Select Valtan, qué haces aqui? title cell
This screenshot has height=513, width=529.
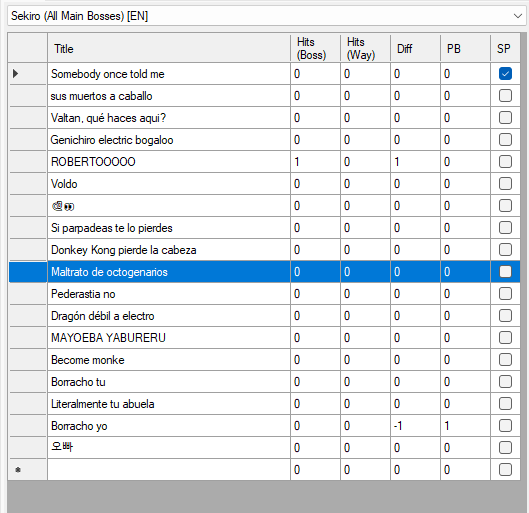coord(169,118)
